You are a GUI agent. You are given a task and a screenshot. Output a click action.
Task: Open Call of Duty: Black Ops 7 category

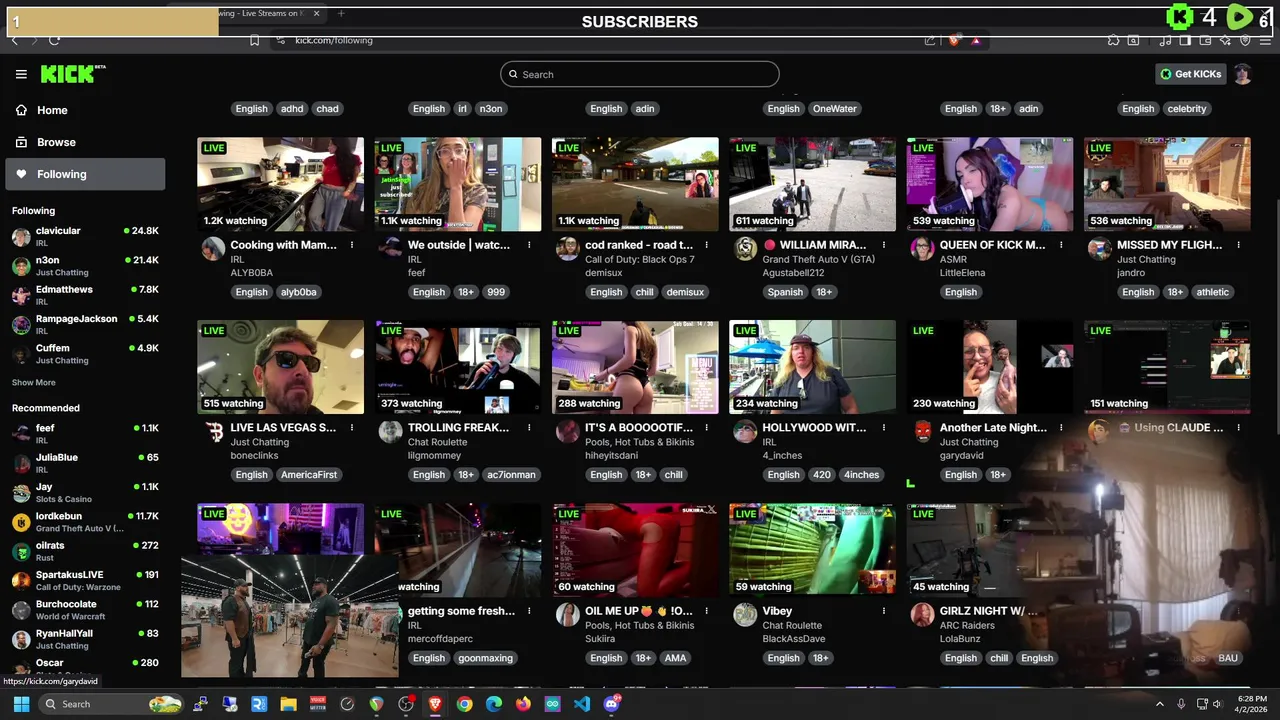640,260
